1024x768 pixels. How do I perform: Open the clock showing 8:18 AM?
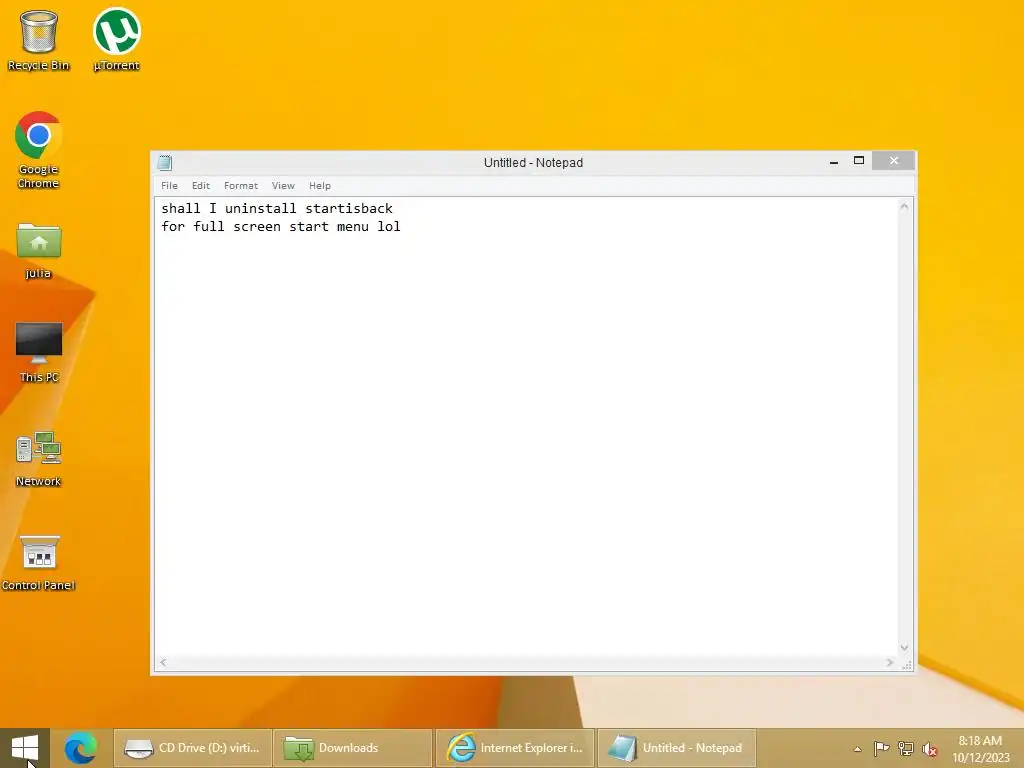[x=980, y=749]
